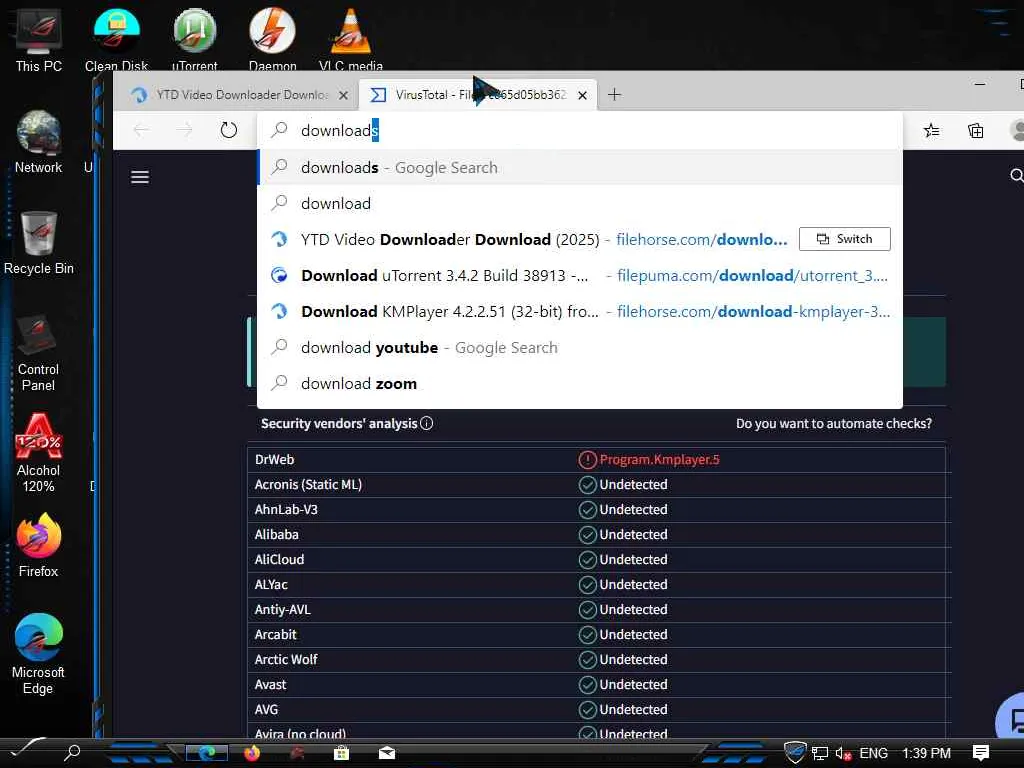Click Switch to tab button
This screenshot has height=768, width=1024.
point(844,239)
